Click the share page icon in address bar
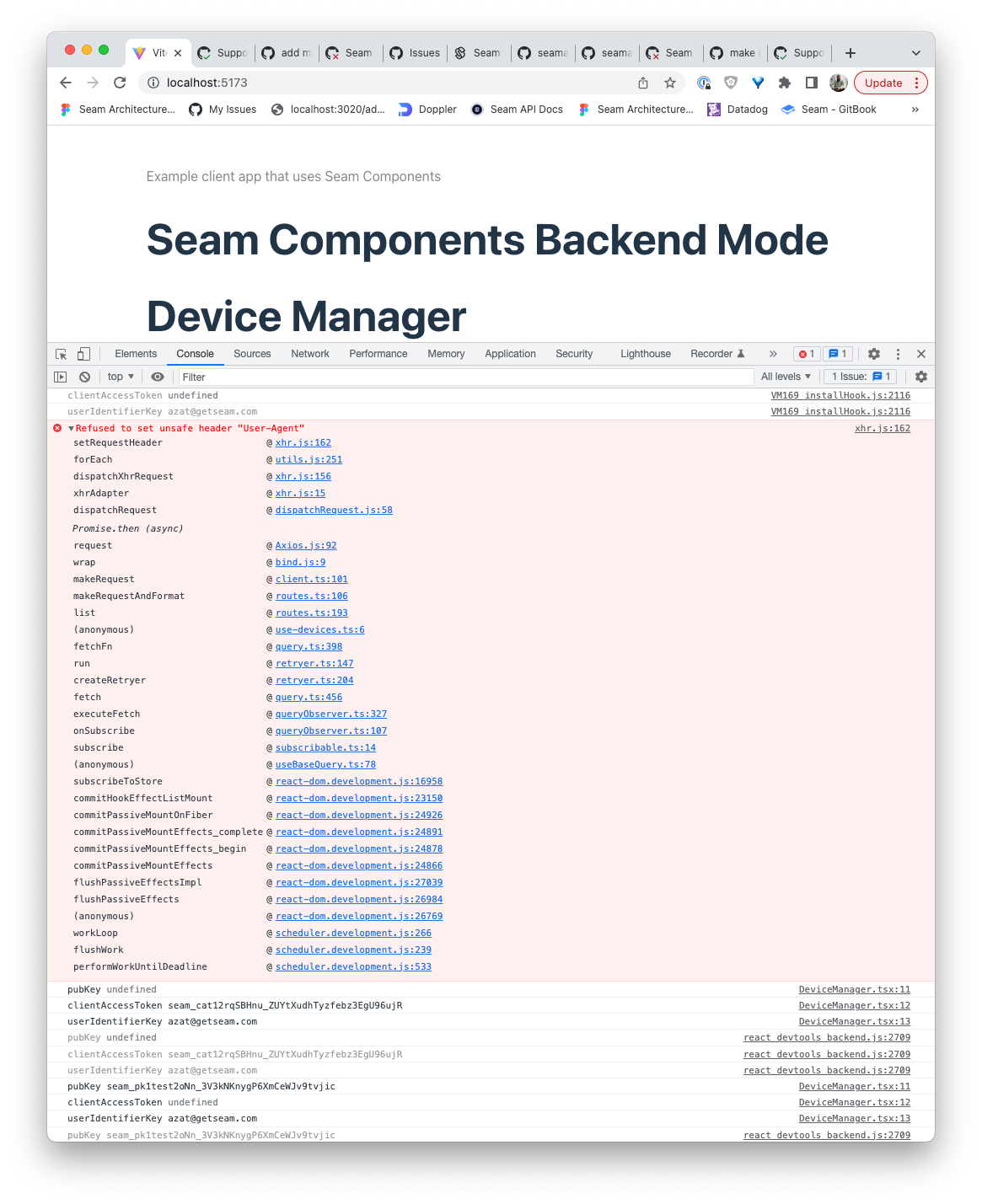Image resolution: width=982 pixels, height=1204 pixels. (643, 83)
